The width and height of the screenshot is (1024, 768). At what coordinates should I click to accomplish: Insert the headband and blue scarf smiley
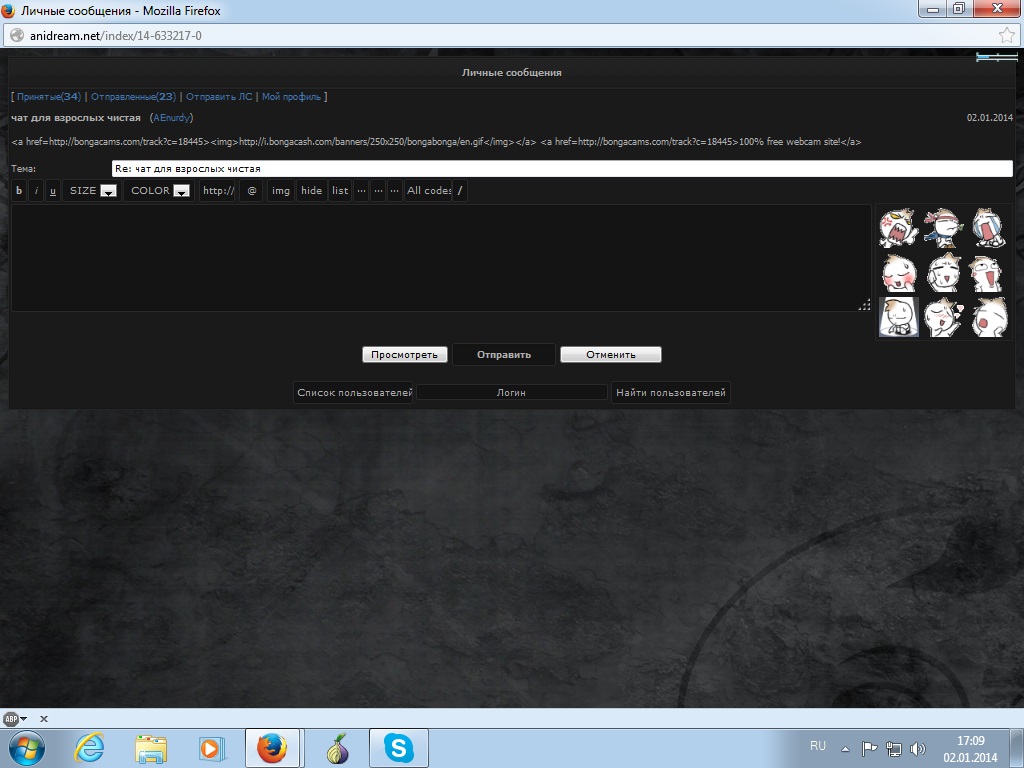click(x=943, y=228)
